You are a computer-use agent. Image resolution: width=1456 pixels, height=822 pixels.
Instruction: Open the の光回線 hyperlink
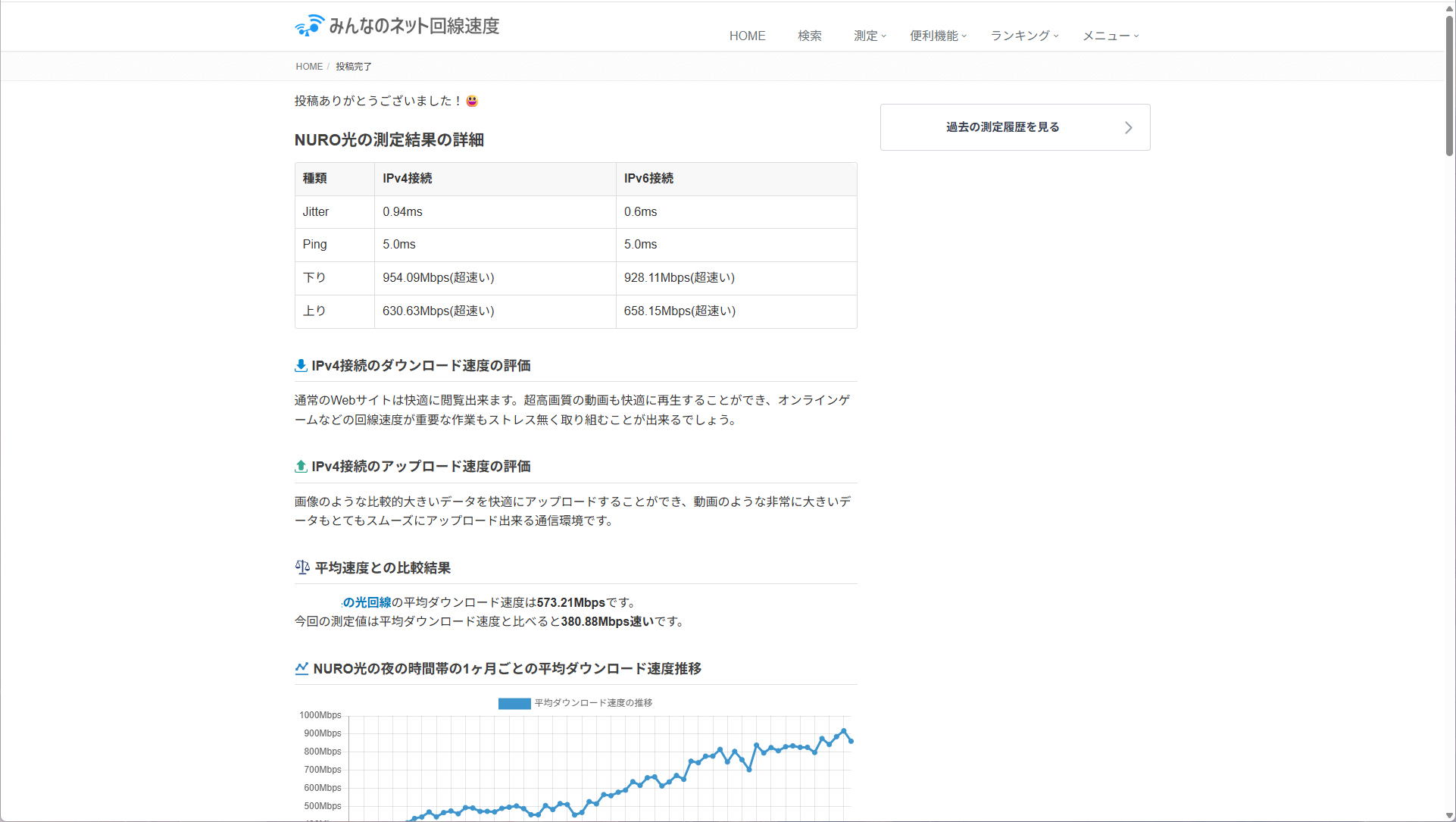pos(367,602)
